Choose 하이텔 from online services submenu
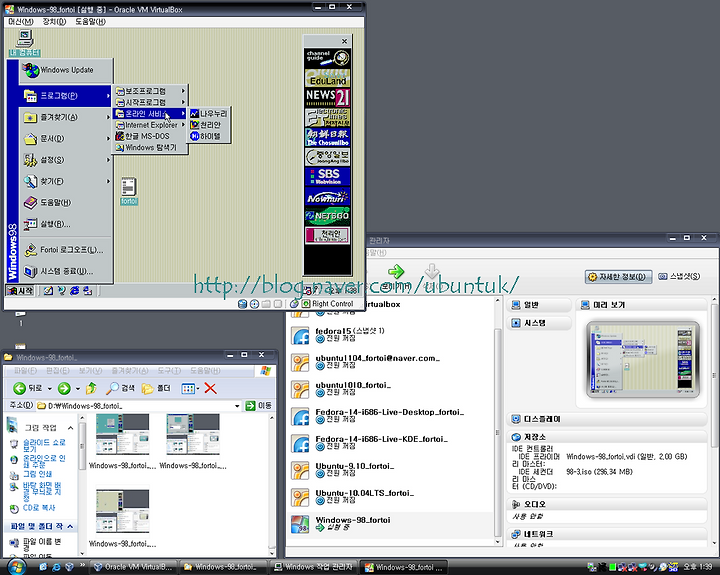Viewport: 720px width, 575px height. point(209,136)
